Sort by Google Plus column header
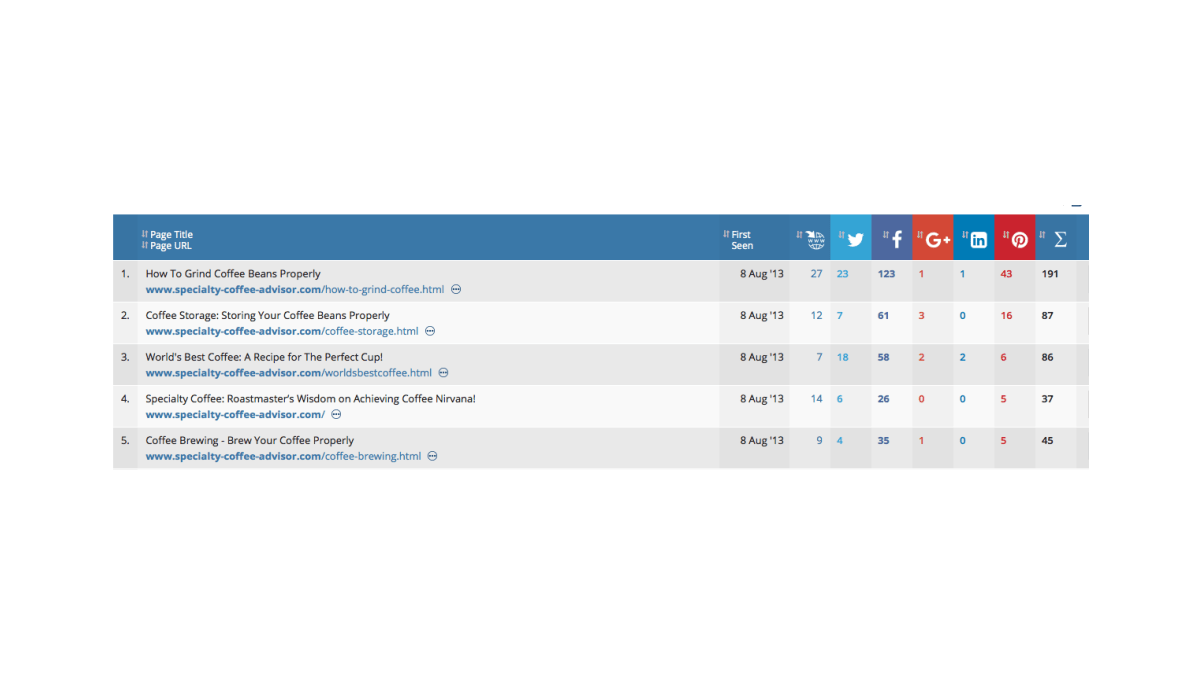Screen dimensions: 1200x676 click(933, 238)
